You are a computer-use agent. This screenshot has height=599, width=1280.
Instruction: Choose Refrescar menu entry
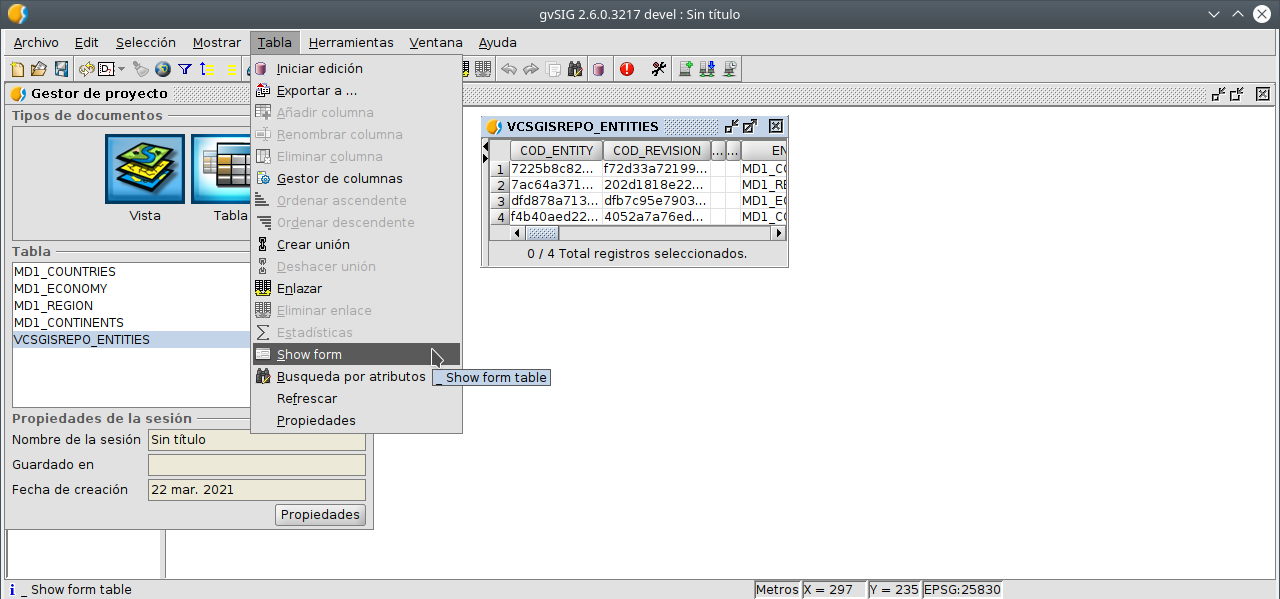click(x=356, y=399)
